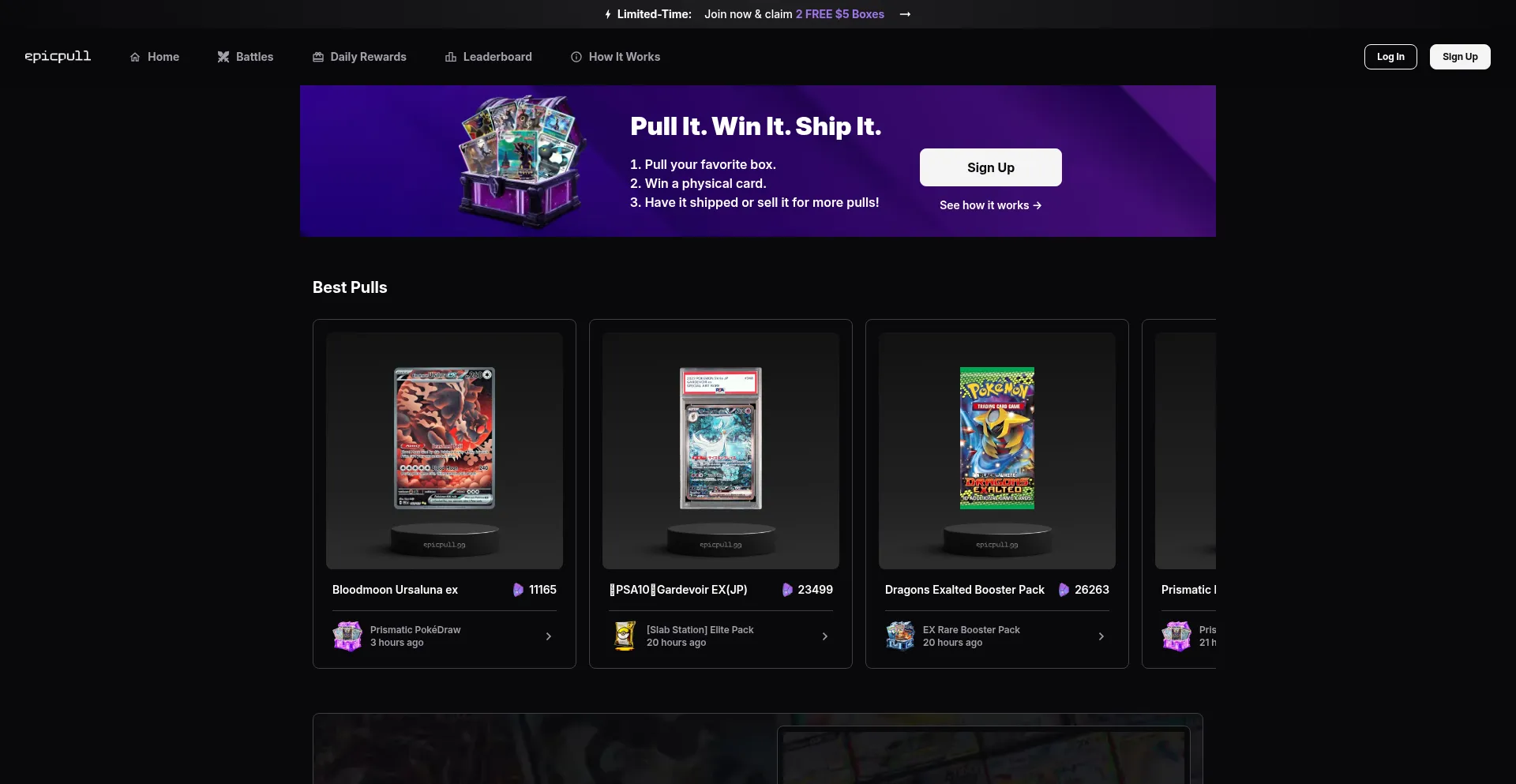This screenshot has height=784, width=1516.
Task: Click the Pull It. Win It. Ship It. headline
Action: [756, 126]
